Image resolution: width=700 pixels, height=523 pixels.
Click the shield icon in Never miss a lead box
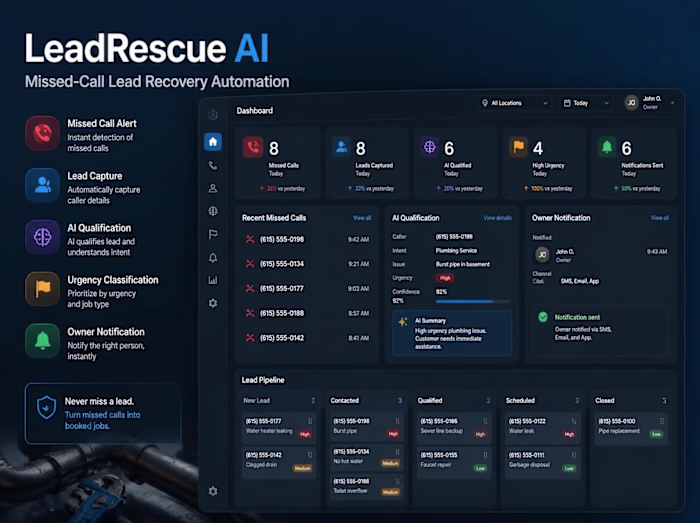pos(46,407)
